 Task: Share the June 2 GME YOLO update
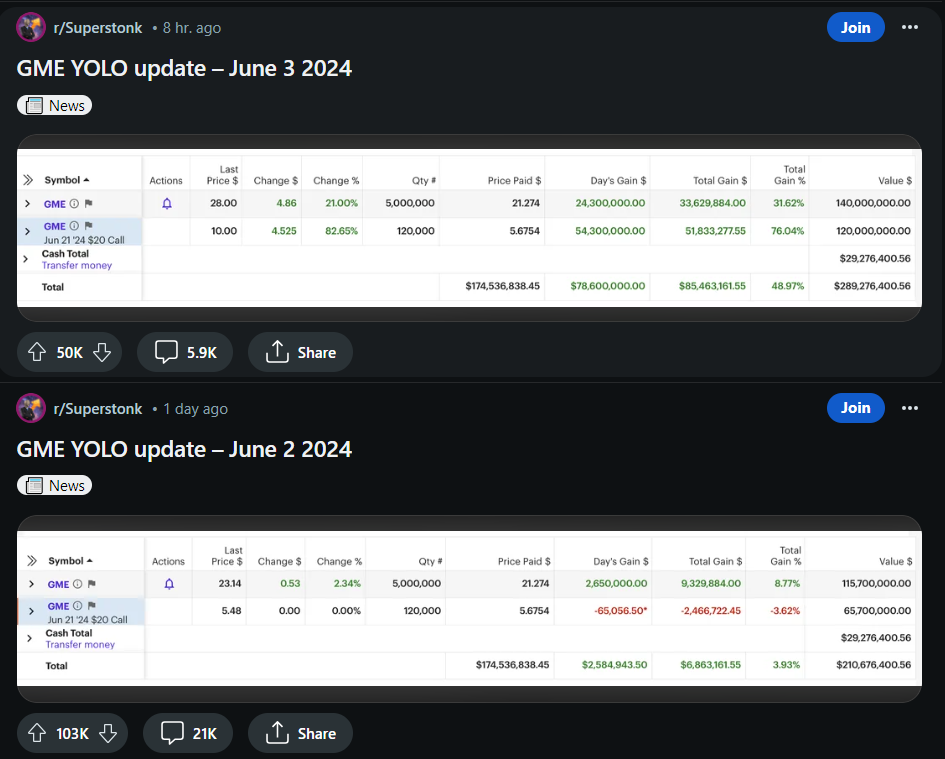point(300,733)
